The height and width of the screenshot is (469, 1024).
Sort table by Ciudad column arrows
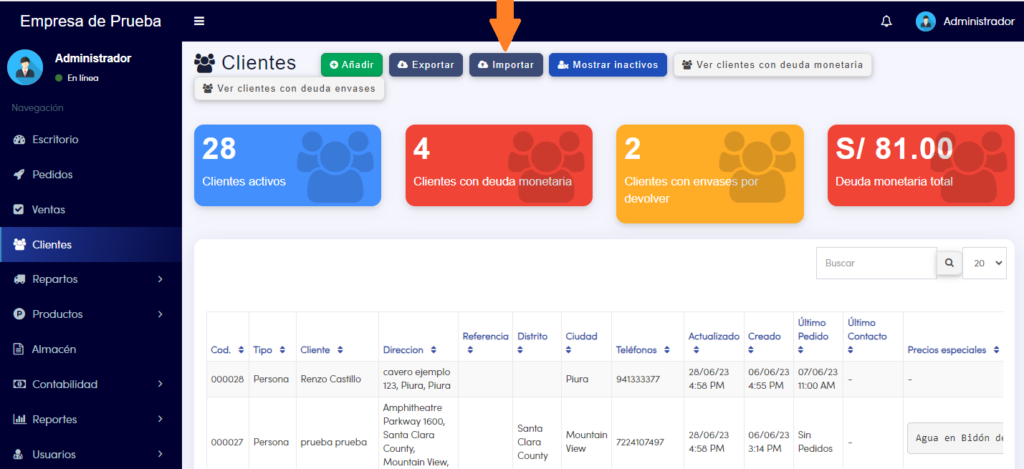coord(569,350)
